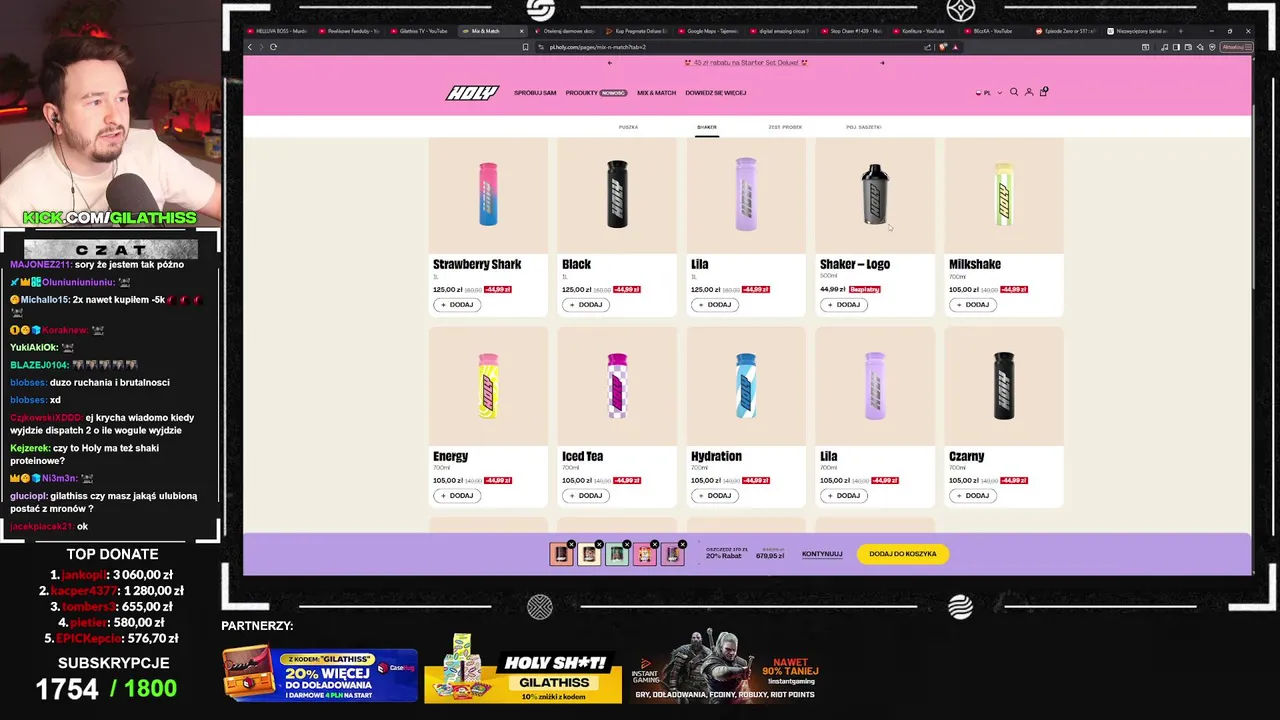Viewport: 1280px width, 720px height.
Task: Click the Instant Gaming partner banner
Action: (727, 668)
